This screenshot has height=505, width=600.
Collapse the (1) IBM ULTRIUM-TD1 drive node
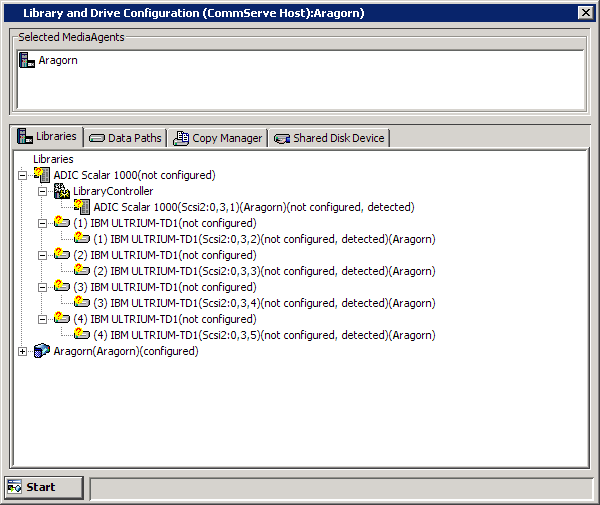point(42,223)
